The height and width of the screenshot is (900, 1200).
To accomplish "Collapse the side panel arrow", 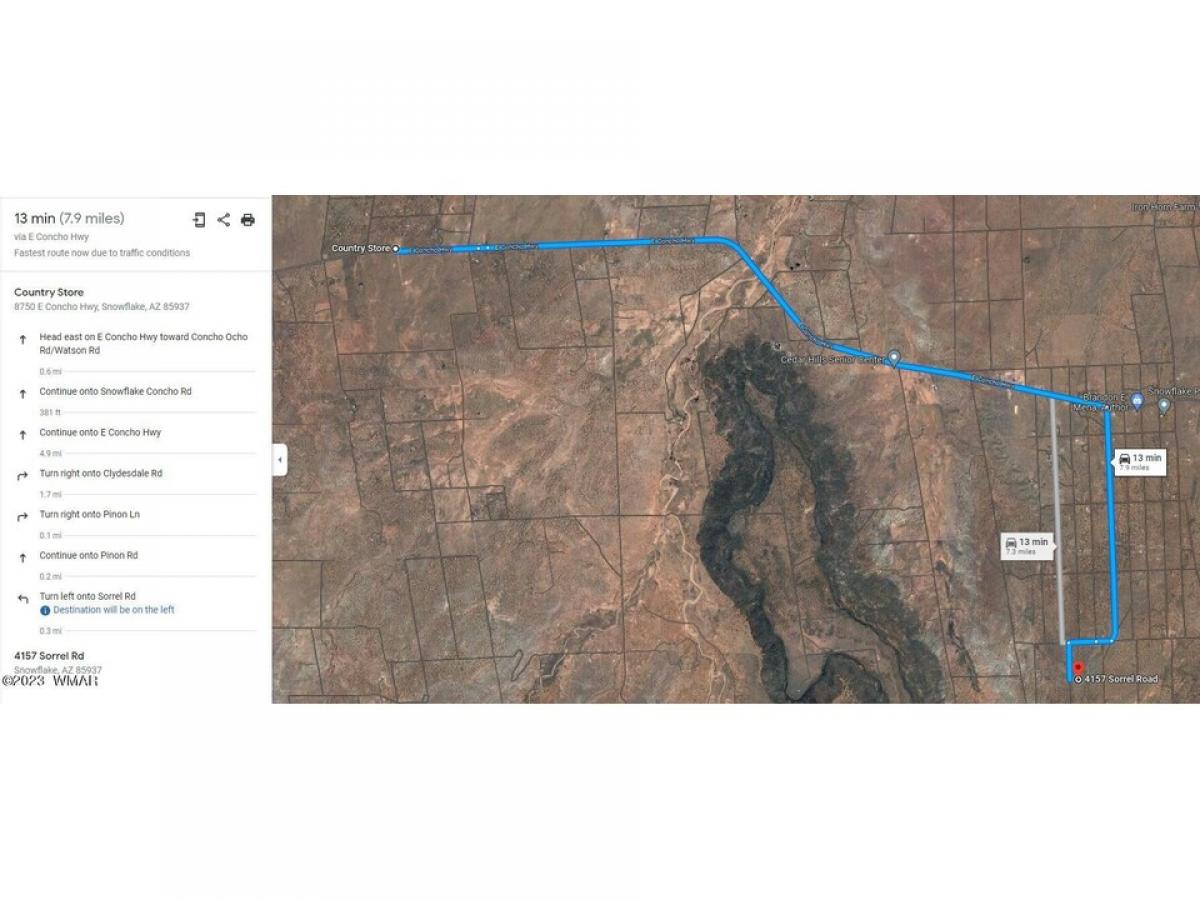I will coord(280,460).
